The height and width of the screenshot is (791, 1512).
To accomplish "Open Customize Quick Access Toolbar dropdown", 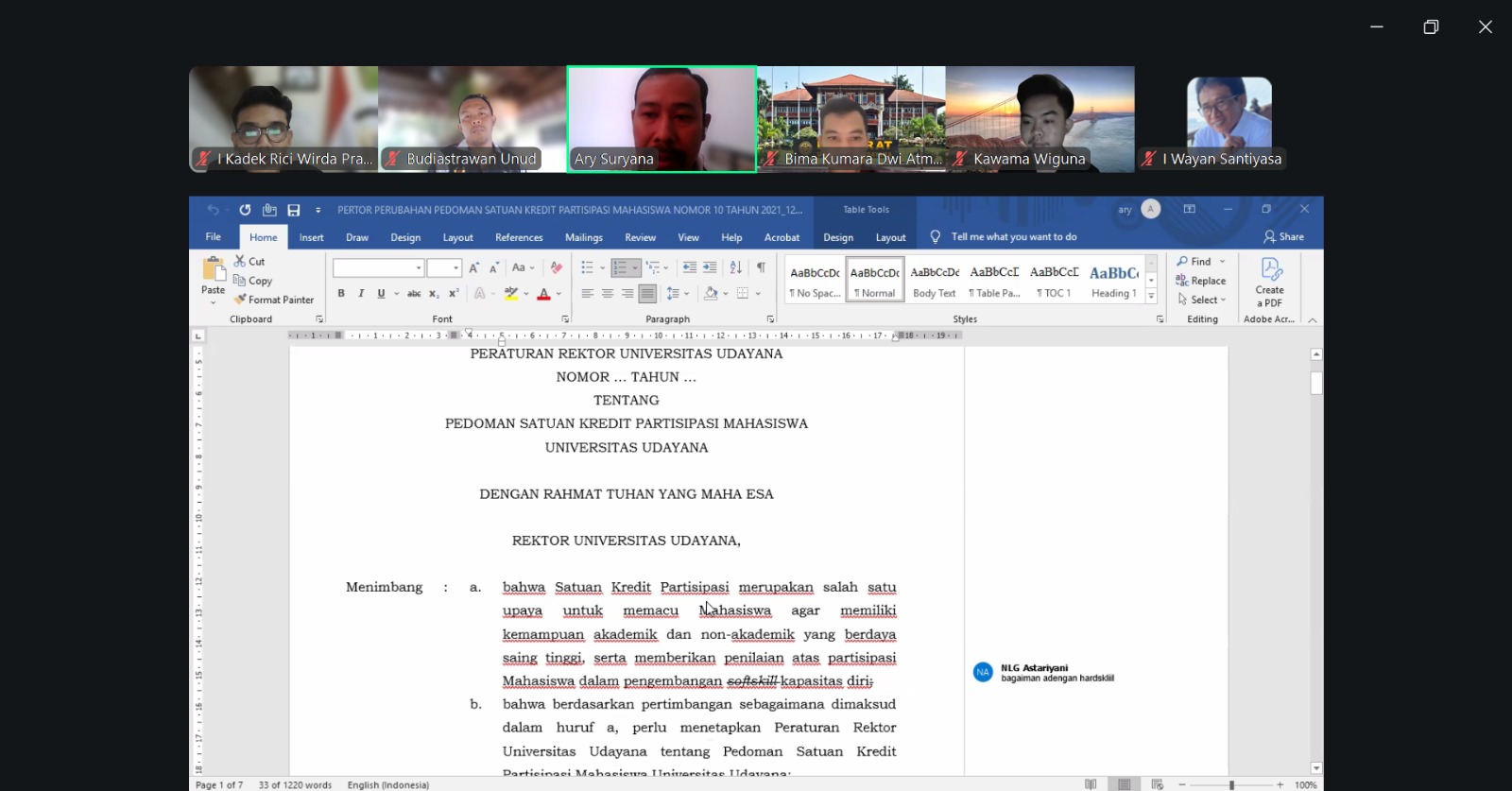I will (318, 210).
